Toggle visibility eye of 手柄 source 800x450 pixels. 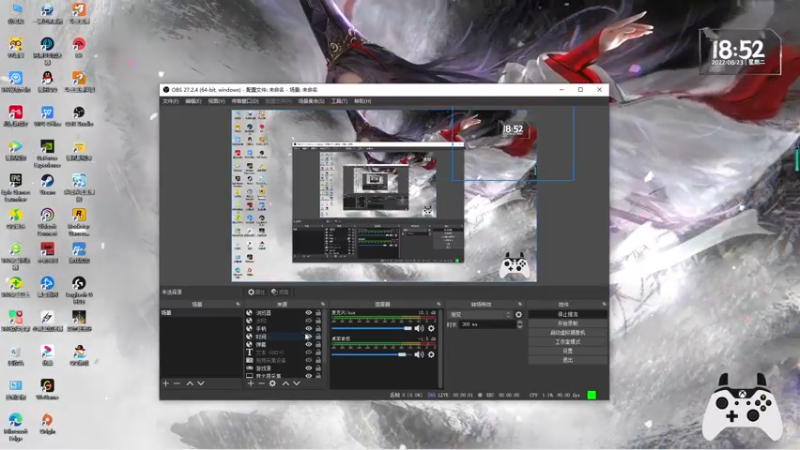click(309, 329)
